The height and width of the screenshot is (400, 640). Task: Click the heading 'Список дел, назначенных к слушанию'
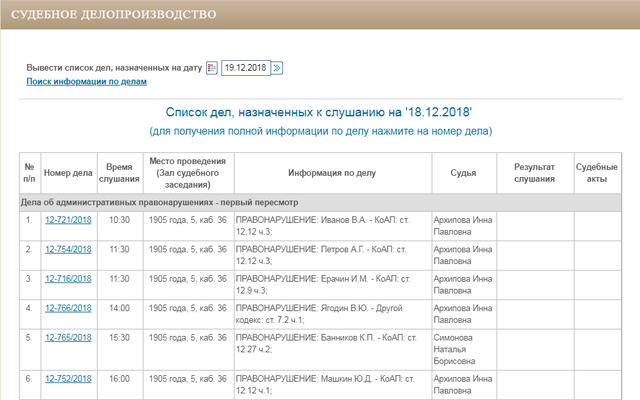(x=319, y=112)
